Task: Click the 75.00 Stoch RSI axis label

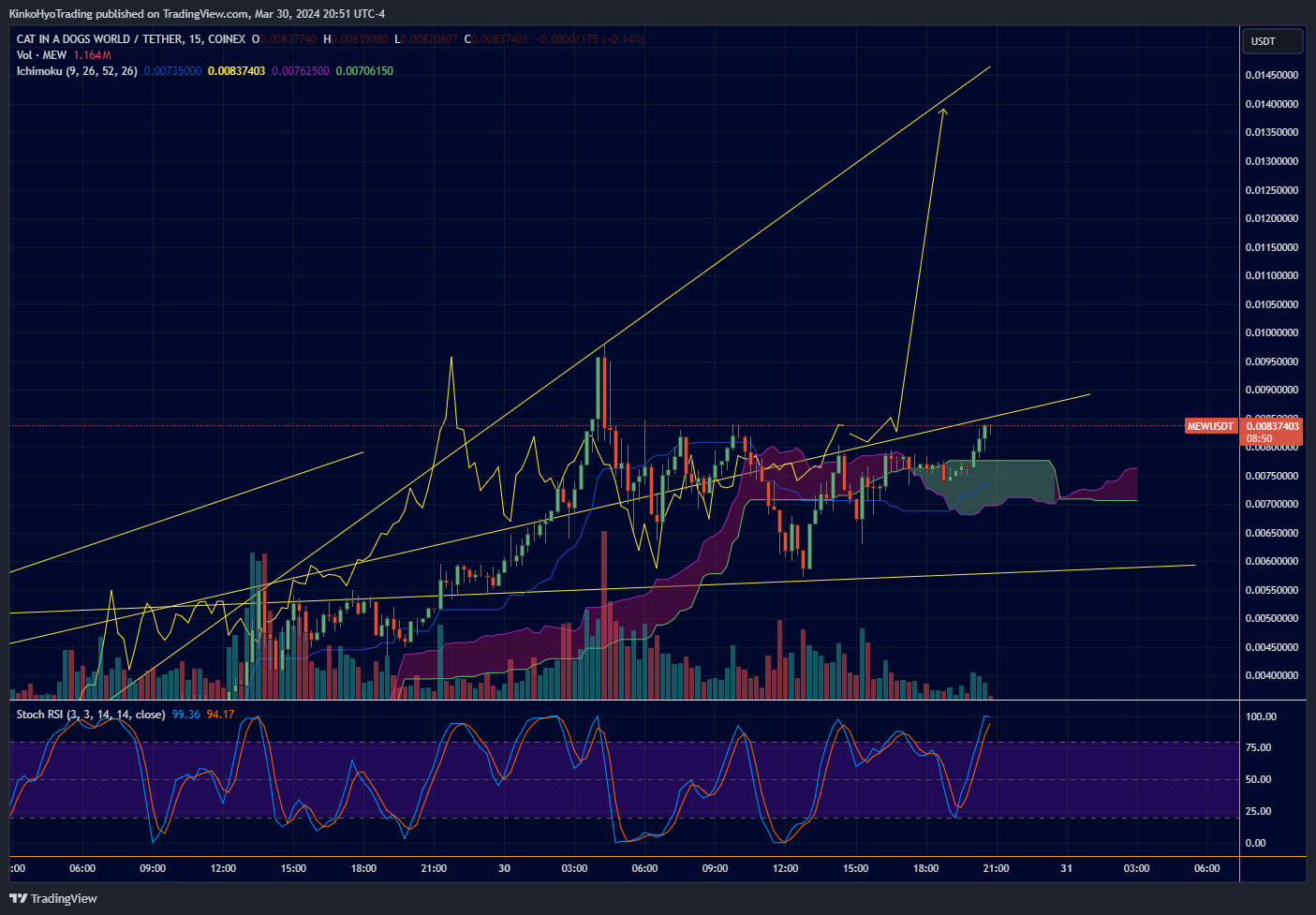Action: click(1258, 747)
